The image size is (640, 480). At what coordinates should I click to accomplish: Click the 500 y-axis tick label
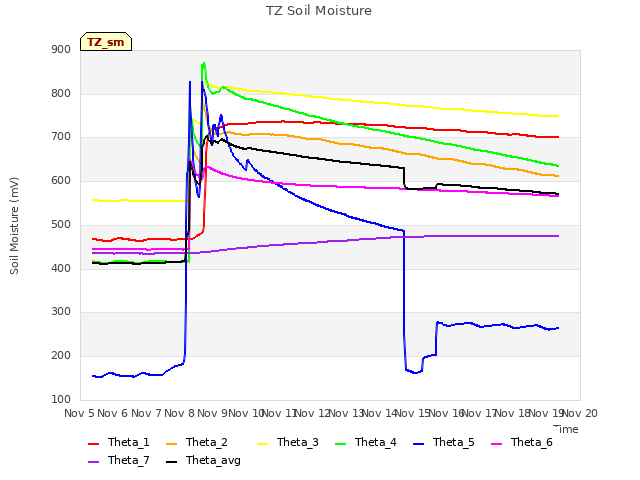tap(61, 224)
